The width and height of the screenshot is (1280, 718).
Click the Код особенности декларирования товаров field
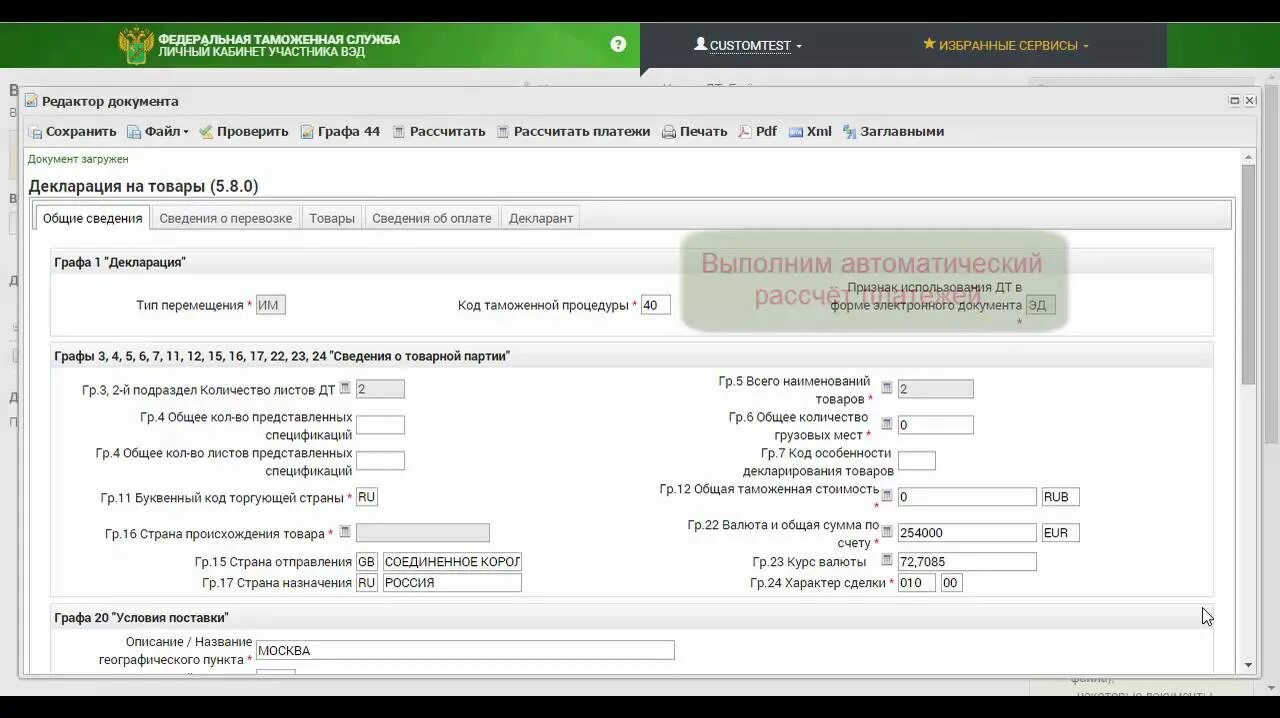(x=916, y=461)
